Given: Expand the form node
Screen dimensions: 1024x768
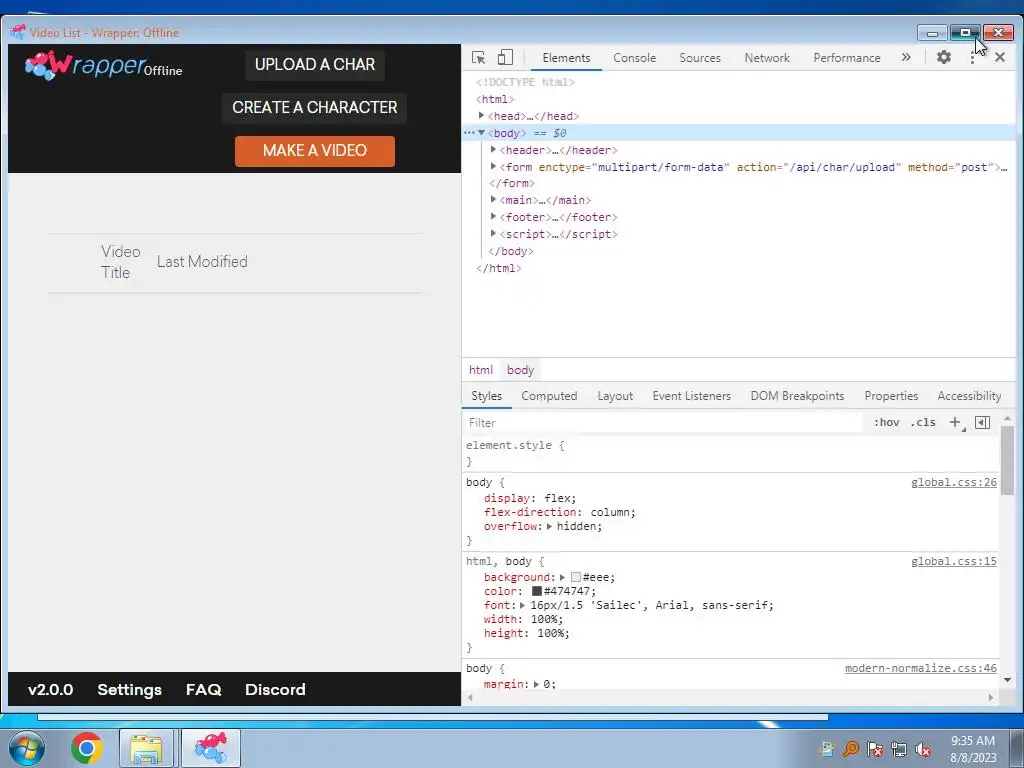Looking at the screenshot, I should coord(493,167).
